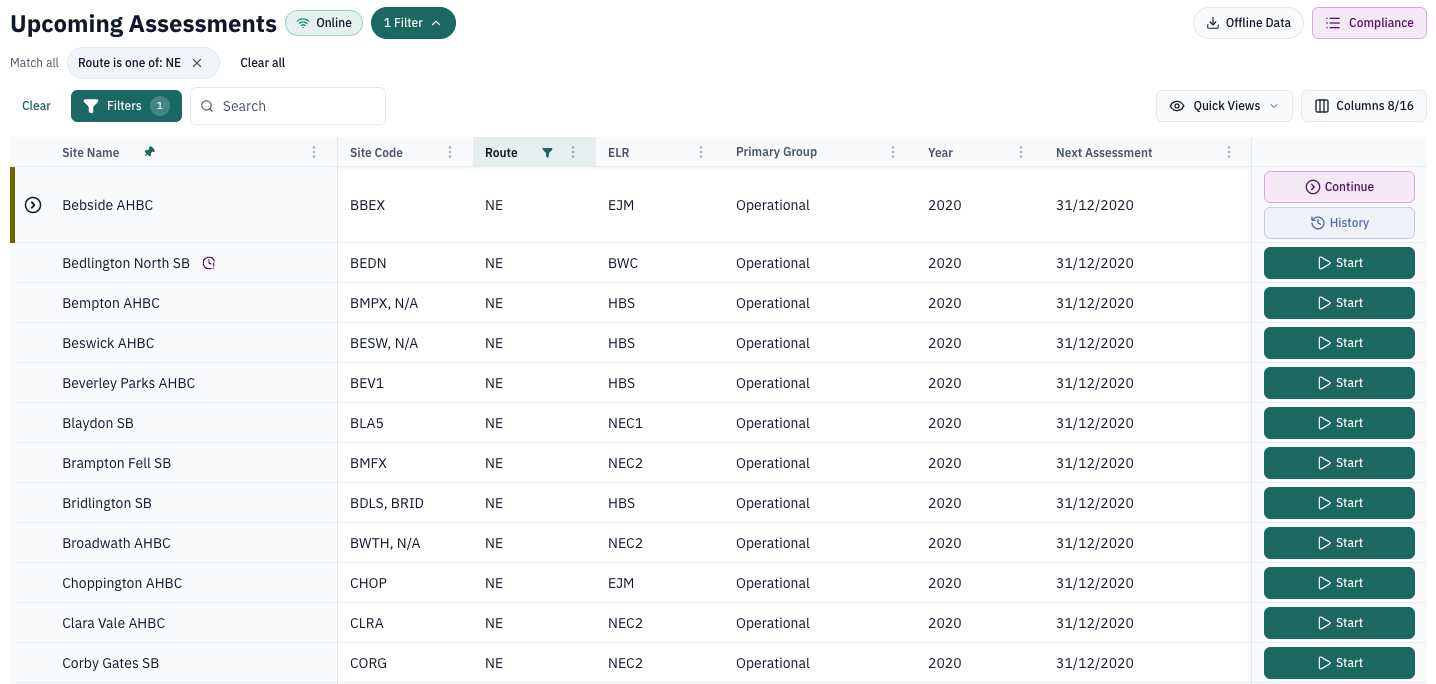Screen dimensions: 1436x684
Task: Continue the Bebside AHBC assessment
Action: 1339,187
